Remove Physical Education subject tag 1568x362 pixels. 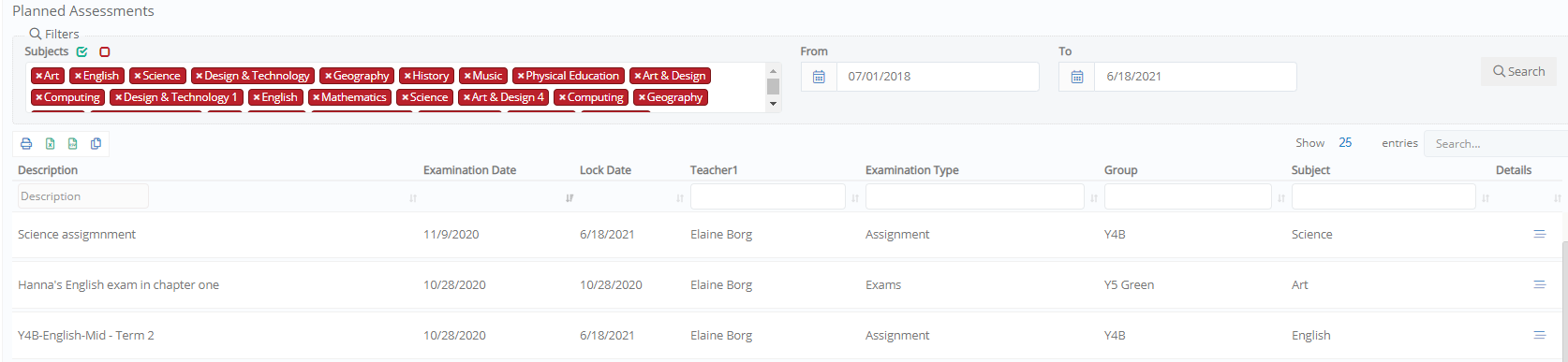click(521, 76)
